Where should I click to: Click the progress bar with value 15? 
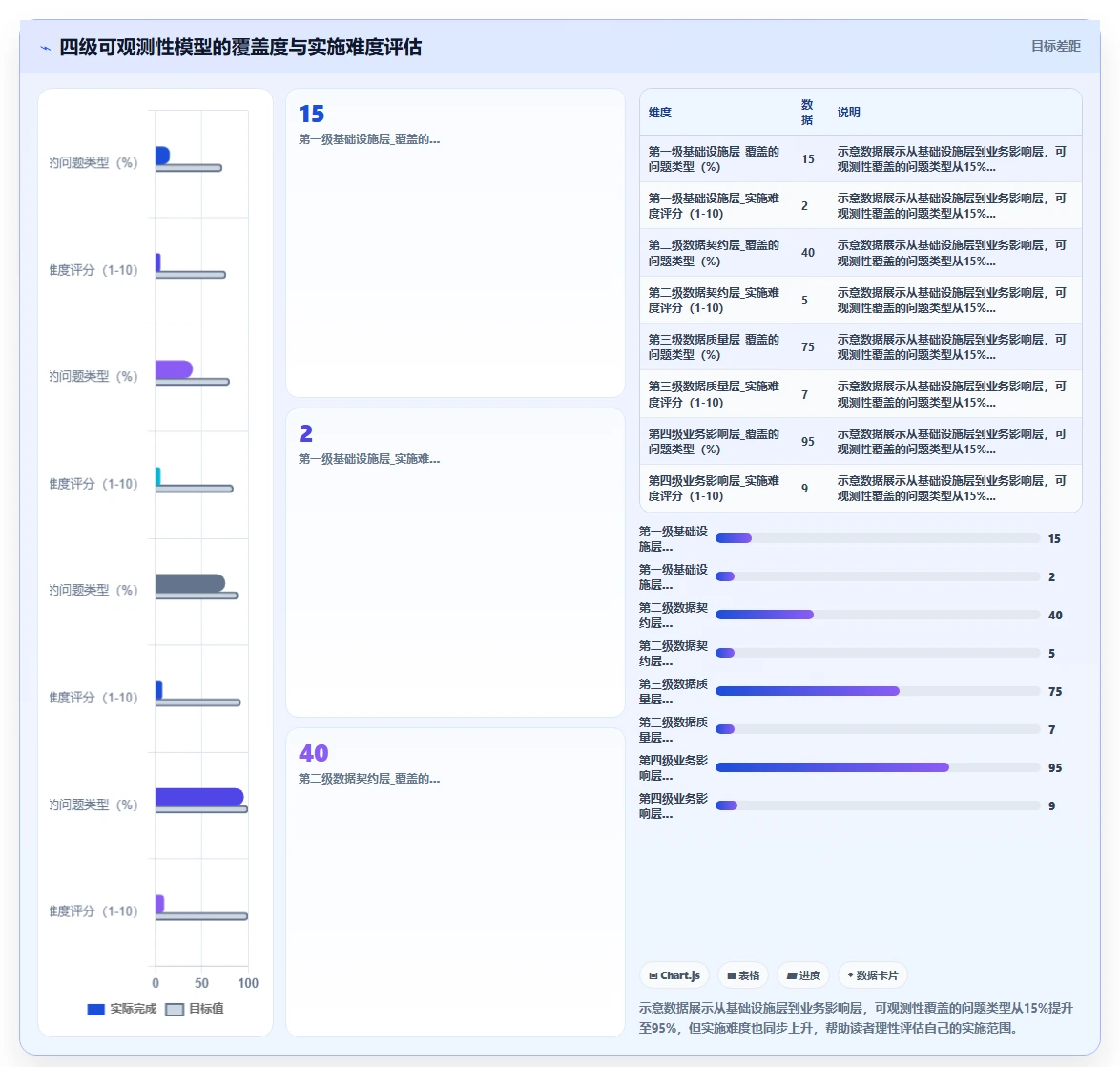pyautogui.click(x=878, y=538)
